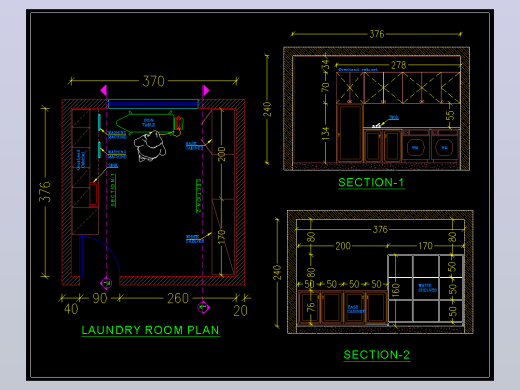Click the IRON TABLE label
520x390 pixels.
coord(149,123)
